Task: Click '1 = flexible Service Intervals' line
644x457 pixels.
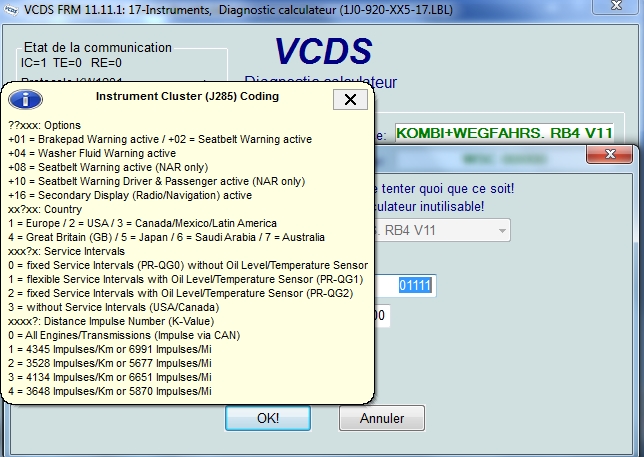Action: click(x=186, y=279)
